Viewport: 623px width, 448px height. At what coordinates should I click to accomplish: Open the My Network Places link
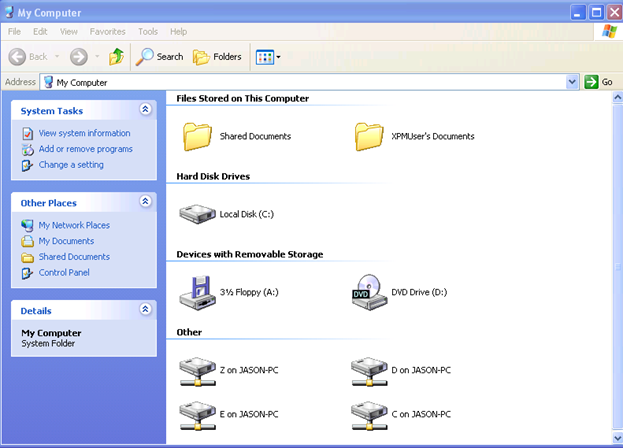pyautogui.click(x=74, y=225)
